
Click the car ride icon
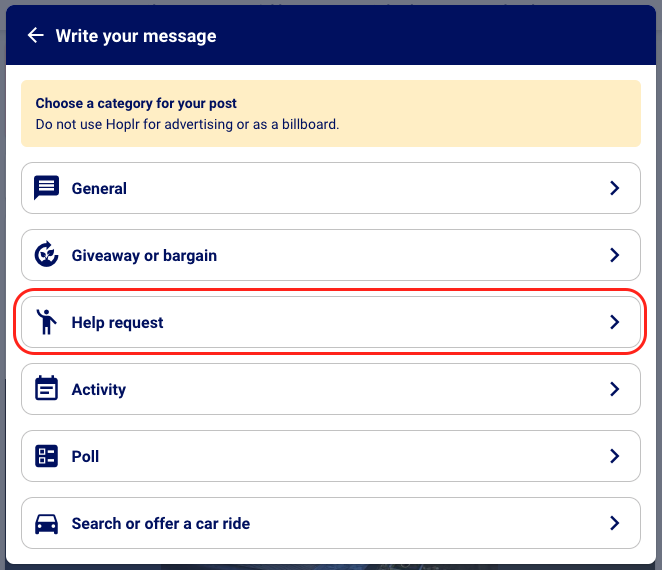(x=46, y=523)
